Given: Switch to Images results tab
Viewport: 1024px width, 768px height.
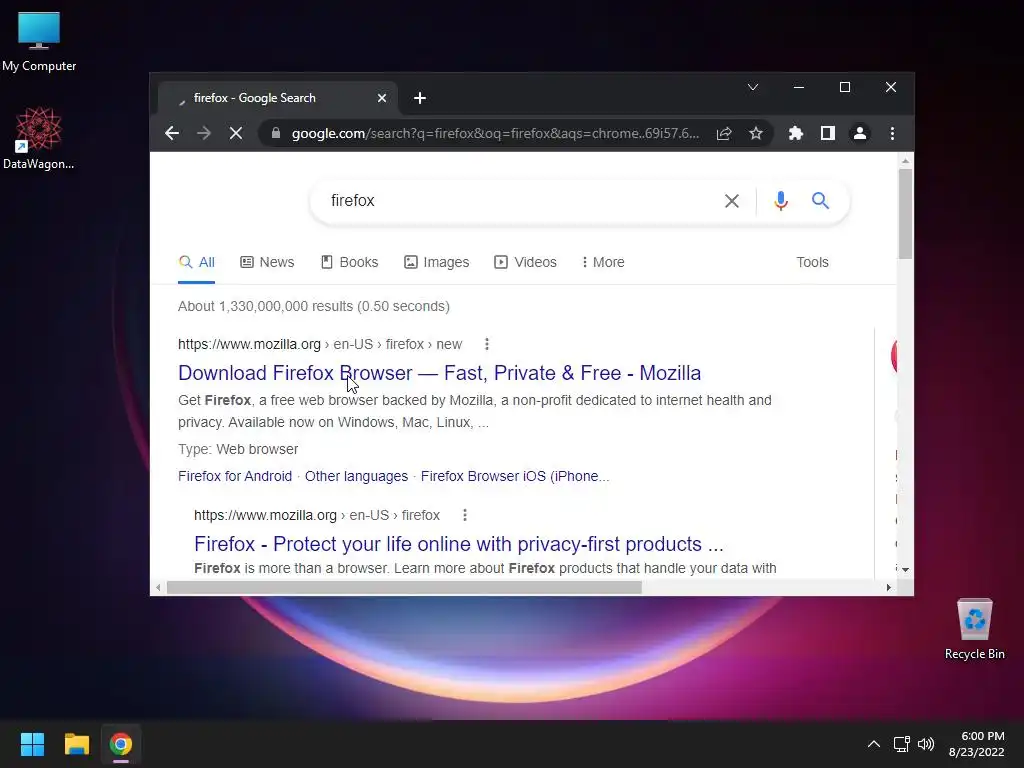Looking at the screenshot, I should (x=436, y=263).
